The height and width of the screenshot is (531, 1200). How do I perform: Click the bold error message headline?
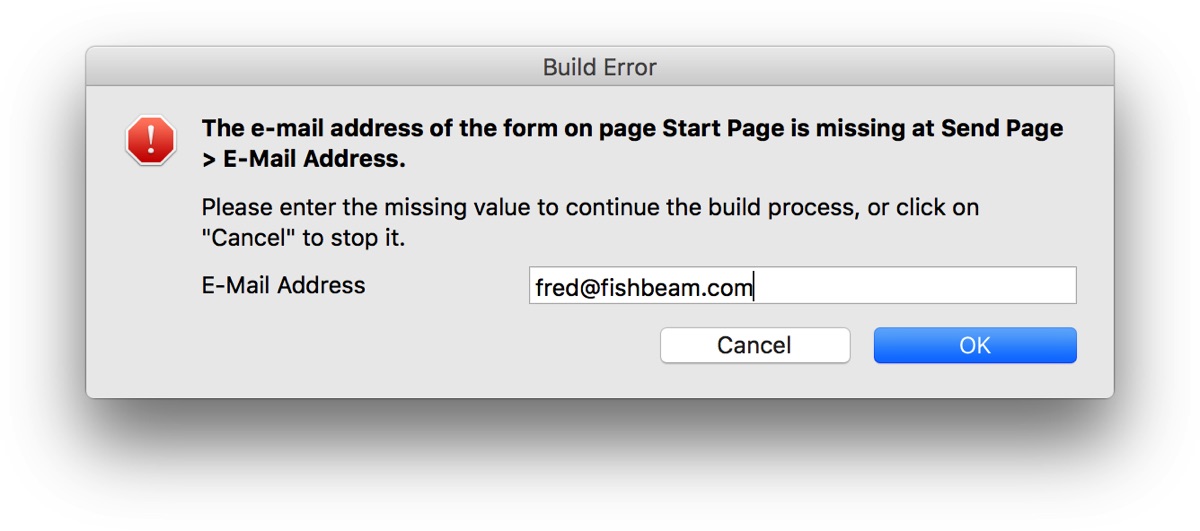click(x=632, y=144)
